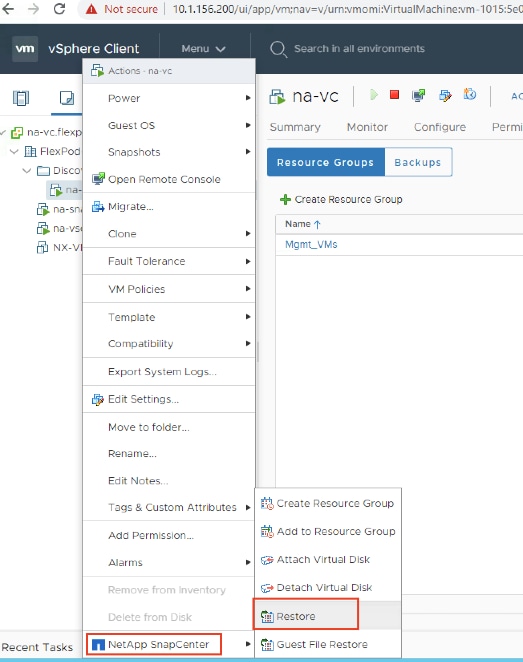
Task: Choose Add Permission from the menu
Action: click(x=151, y=535)
